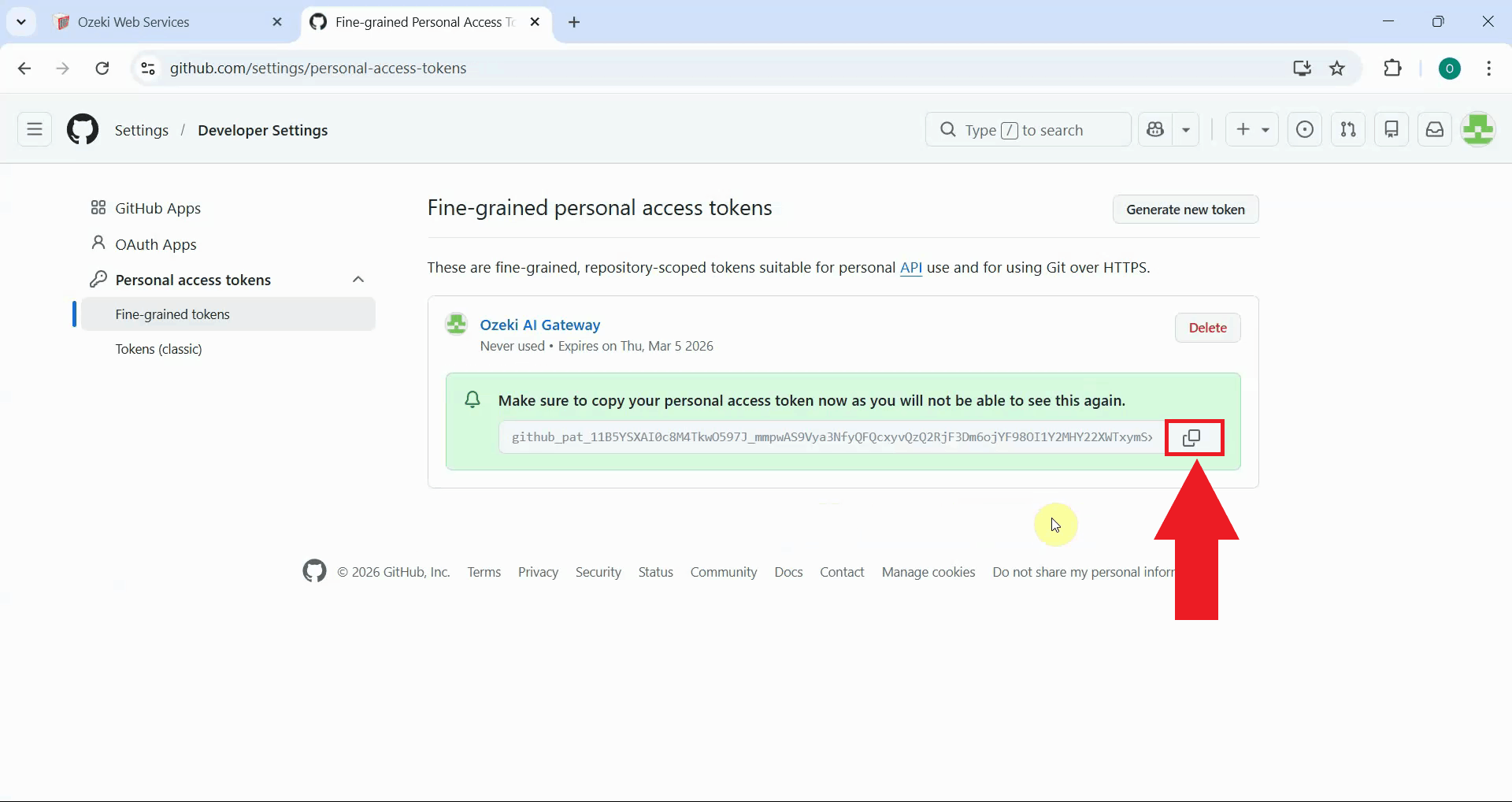Open the Copilot chat icon
The width and height of the screenshot is (1512, 802).
[x=1155, y=130]
